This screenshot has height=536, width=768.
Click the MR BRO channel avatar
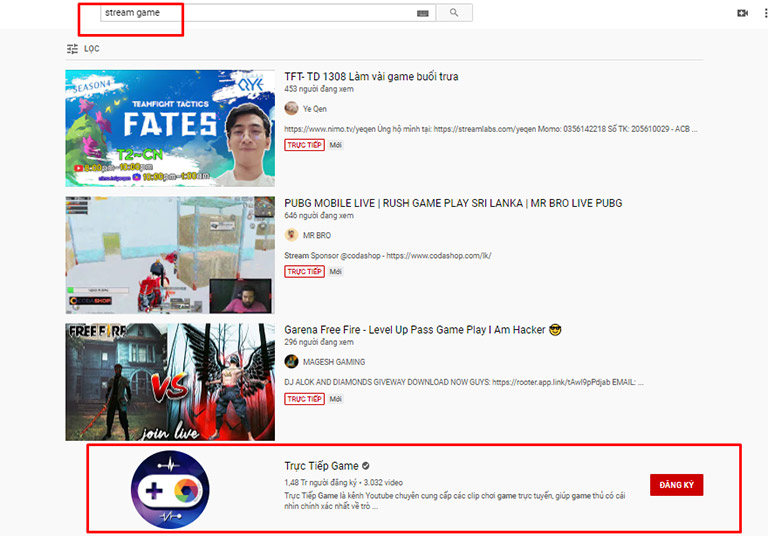coord(291,235)
